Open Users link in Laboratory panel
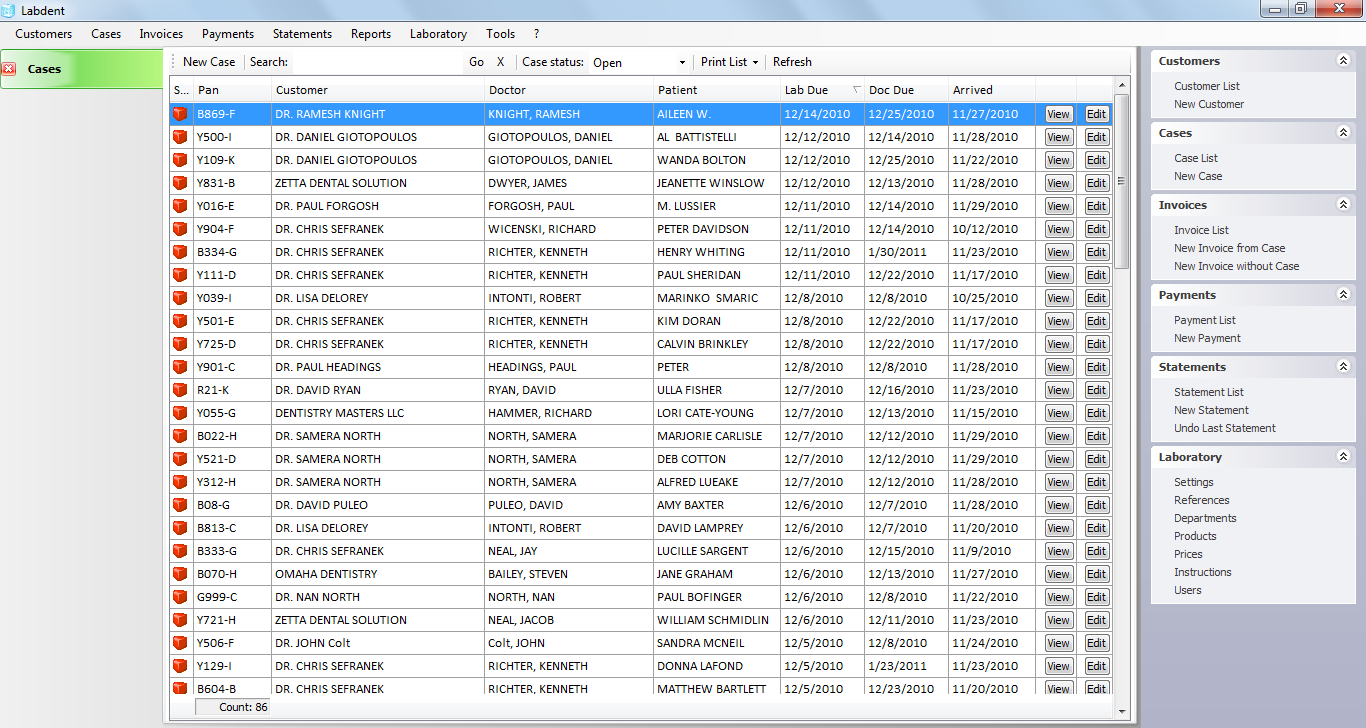Viewport: 1366px width, 728px height. [x=1188, y=590]
